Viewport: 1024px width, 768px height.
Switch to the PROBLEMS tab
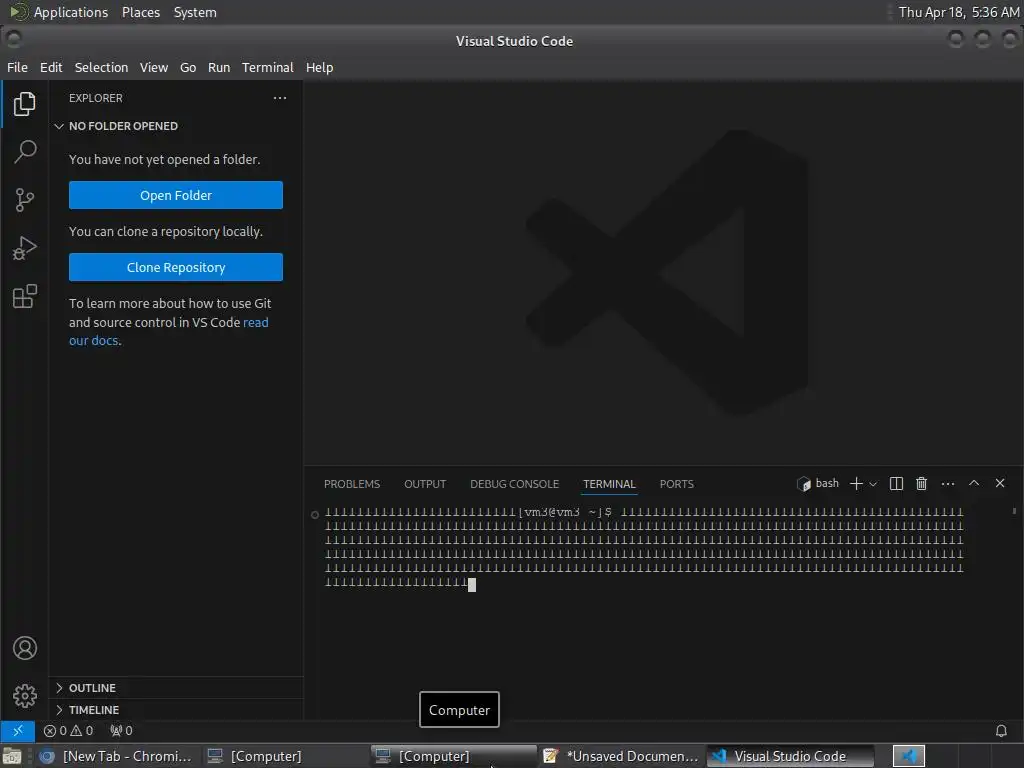tap(351, 484)
